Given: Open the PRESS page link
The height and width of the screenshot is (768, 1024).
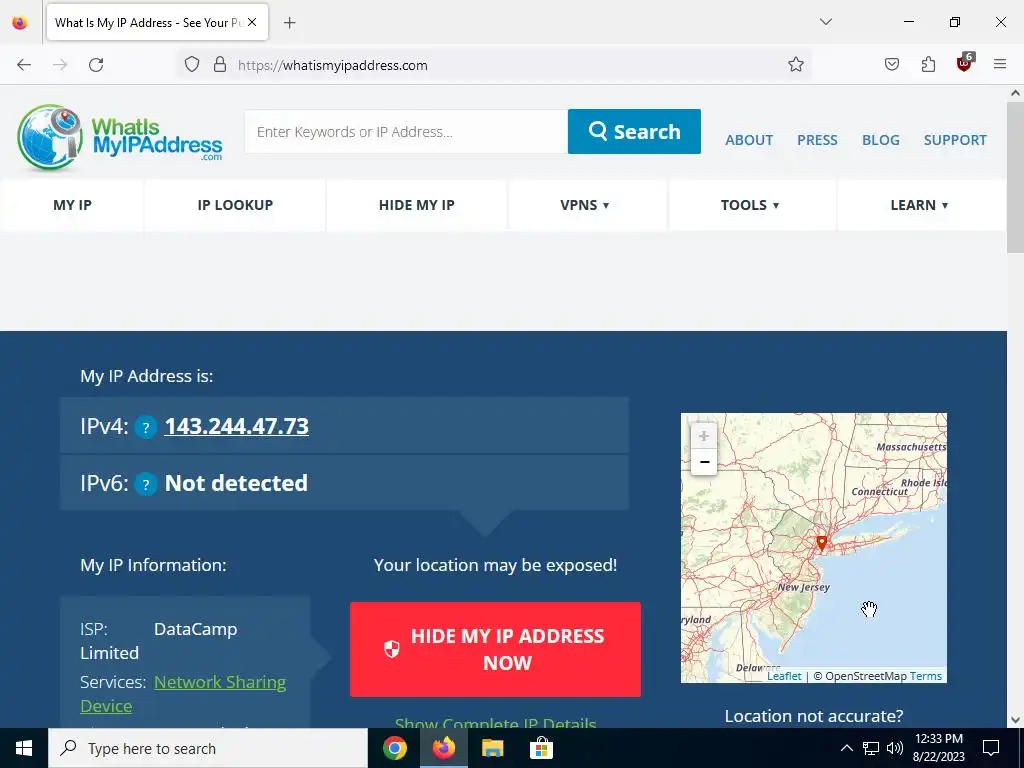Looking at the screenshot, I should (817, 140).
